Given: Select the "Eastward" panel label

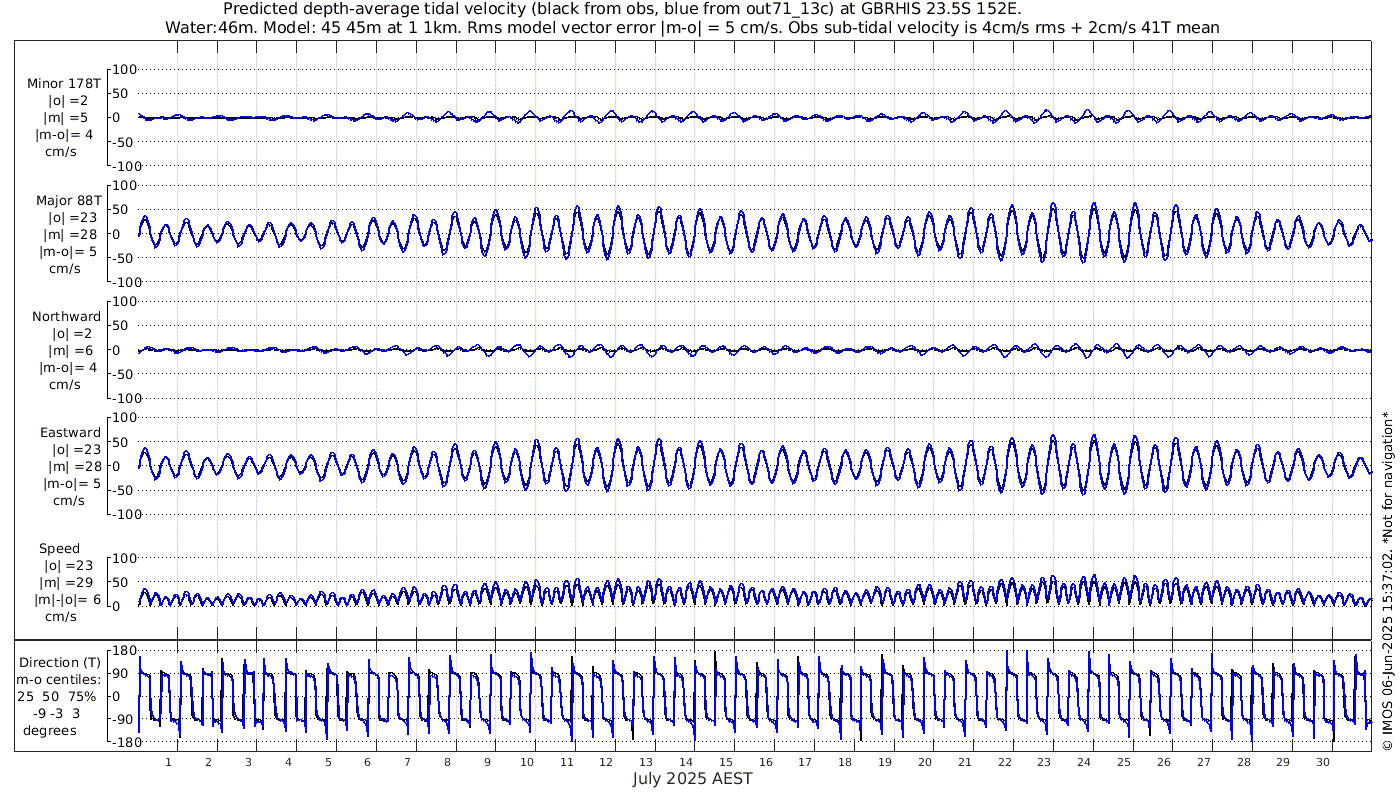Looking at the screenshot, I should [x=70, y=433].
